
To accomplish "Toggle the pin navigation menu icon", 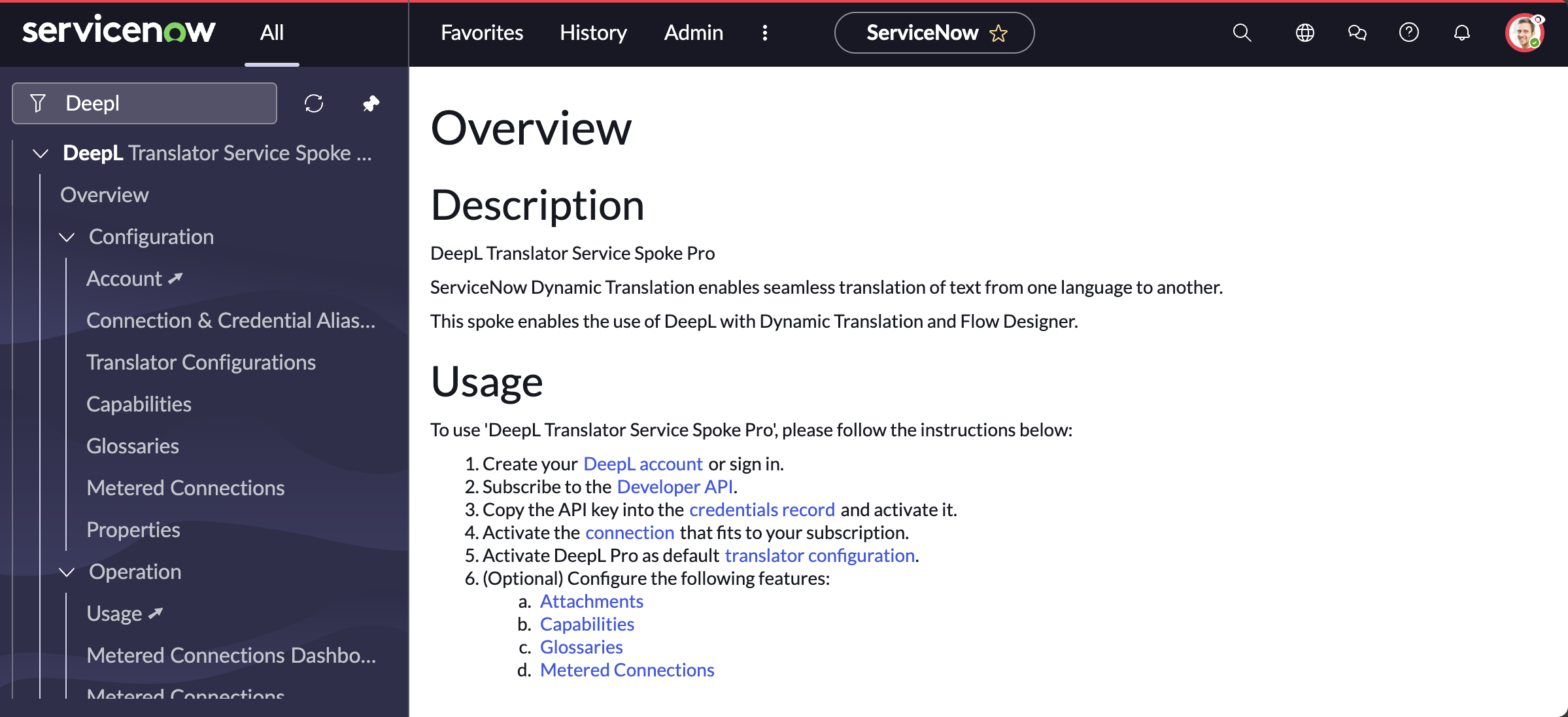I will coord(371,103).
